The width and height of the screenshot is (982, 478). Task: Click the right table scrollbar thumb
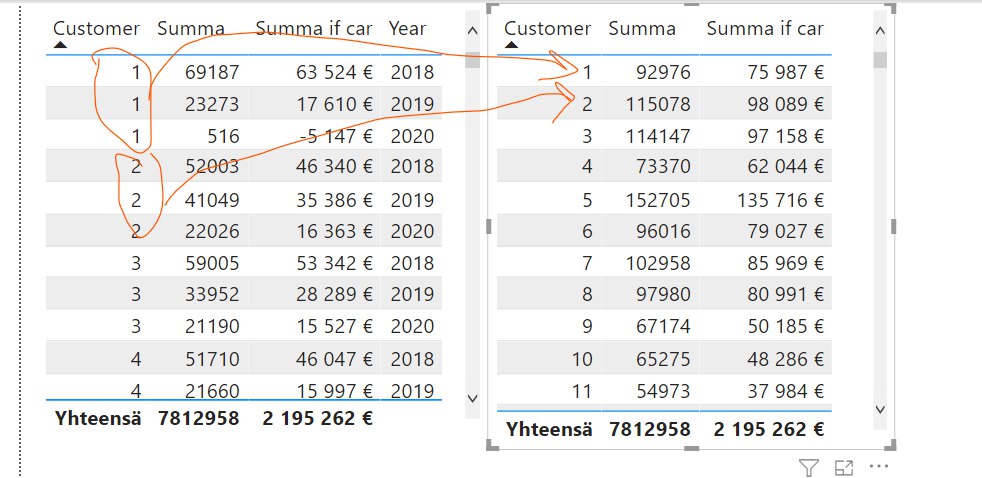pos(880,60)
